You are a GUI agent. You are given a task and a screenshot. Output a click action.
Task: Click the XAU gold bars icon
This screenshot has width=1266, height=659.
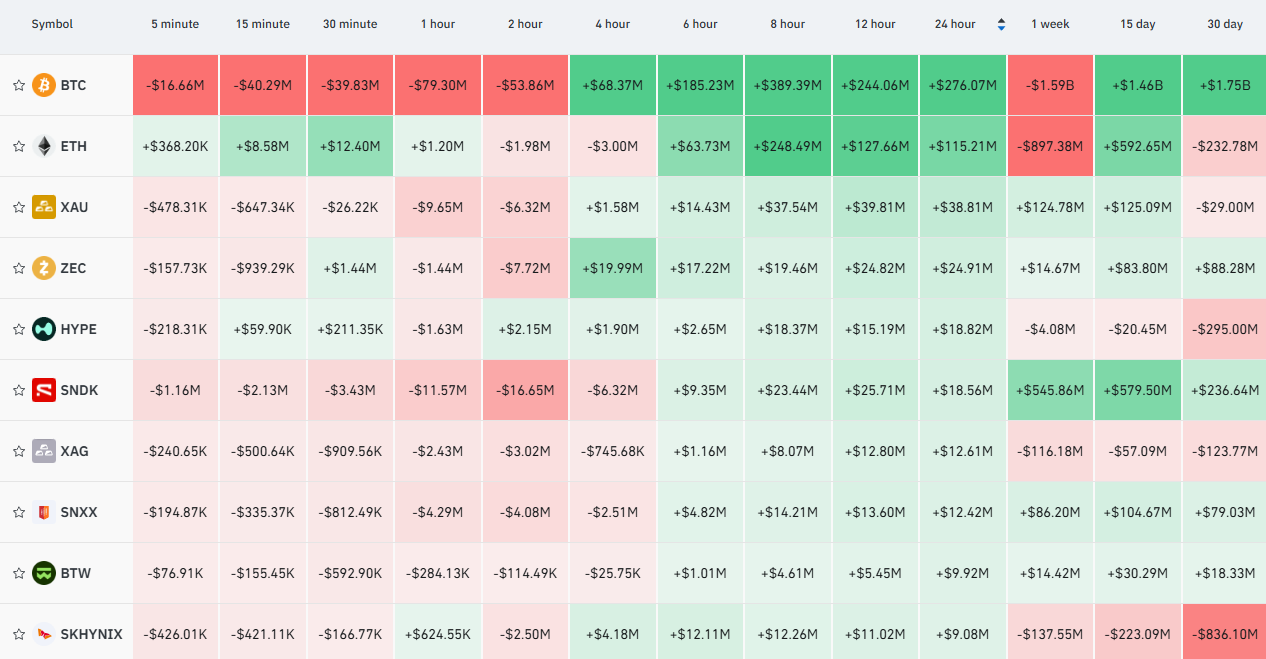point(43,207)
